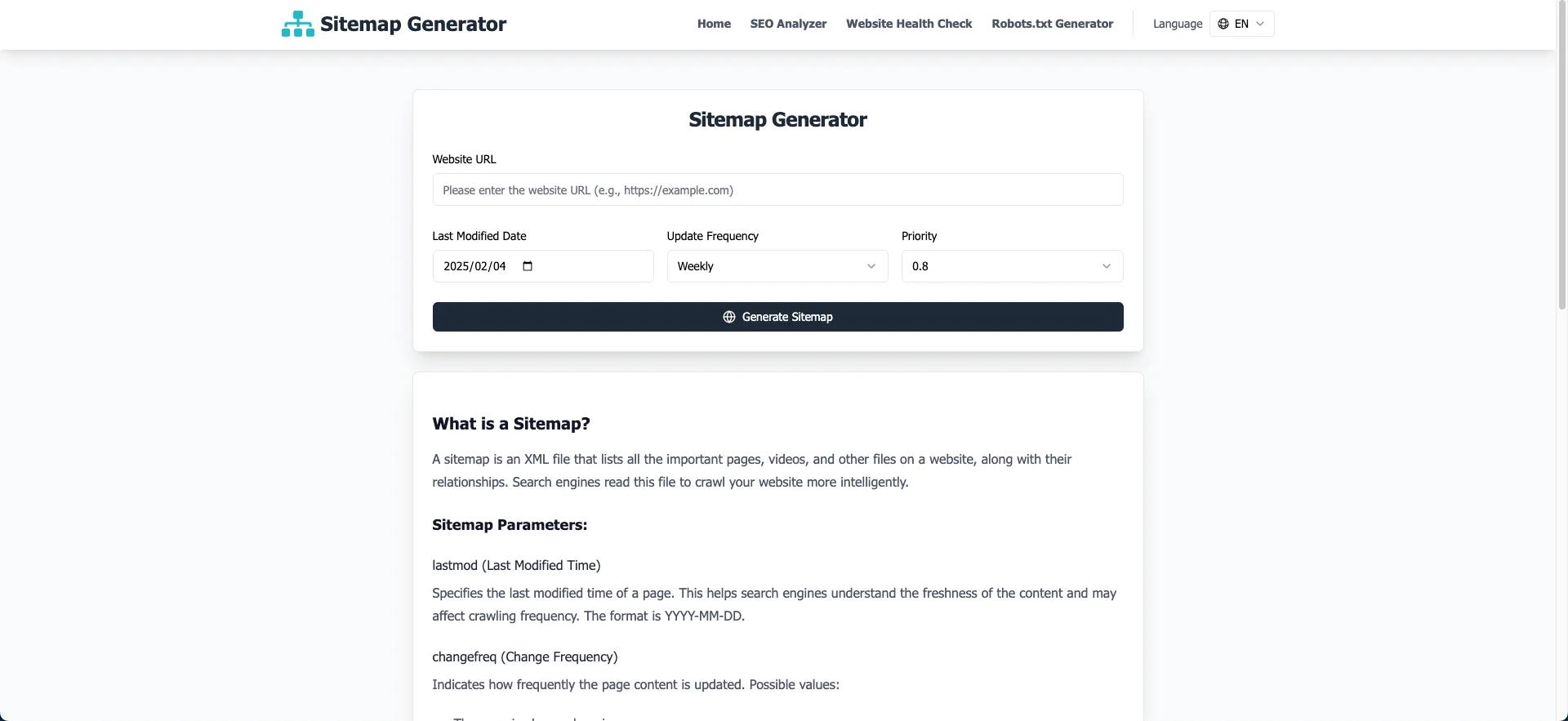Focus the Website URL input field
Screen dimensions: 1568x721
pyautogui.click(x=777, y=189)
